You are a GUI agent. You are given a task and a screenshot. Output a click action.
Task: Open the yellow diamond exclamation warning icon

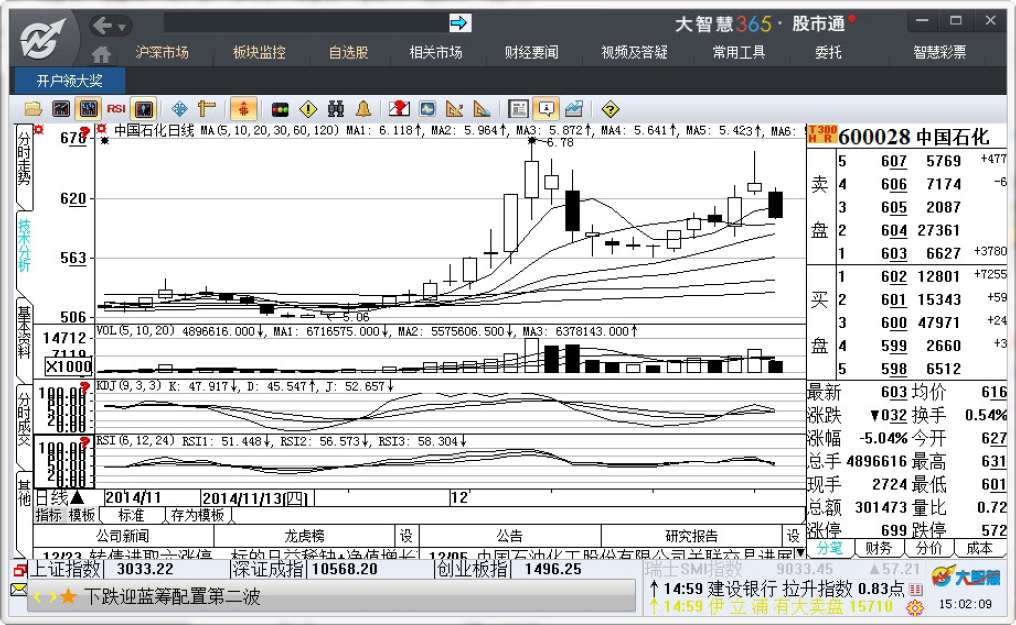[308, 109]
